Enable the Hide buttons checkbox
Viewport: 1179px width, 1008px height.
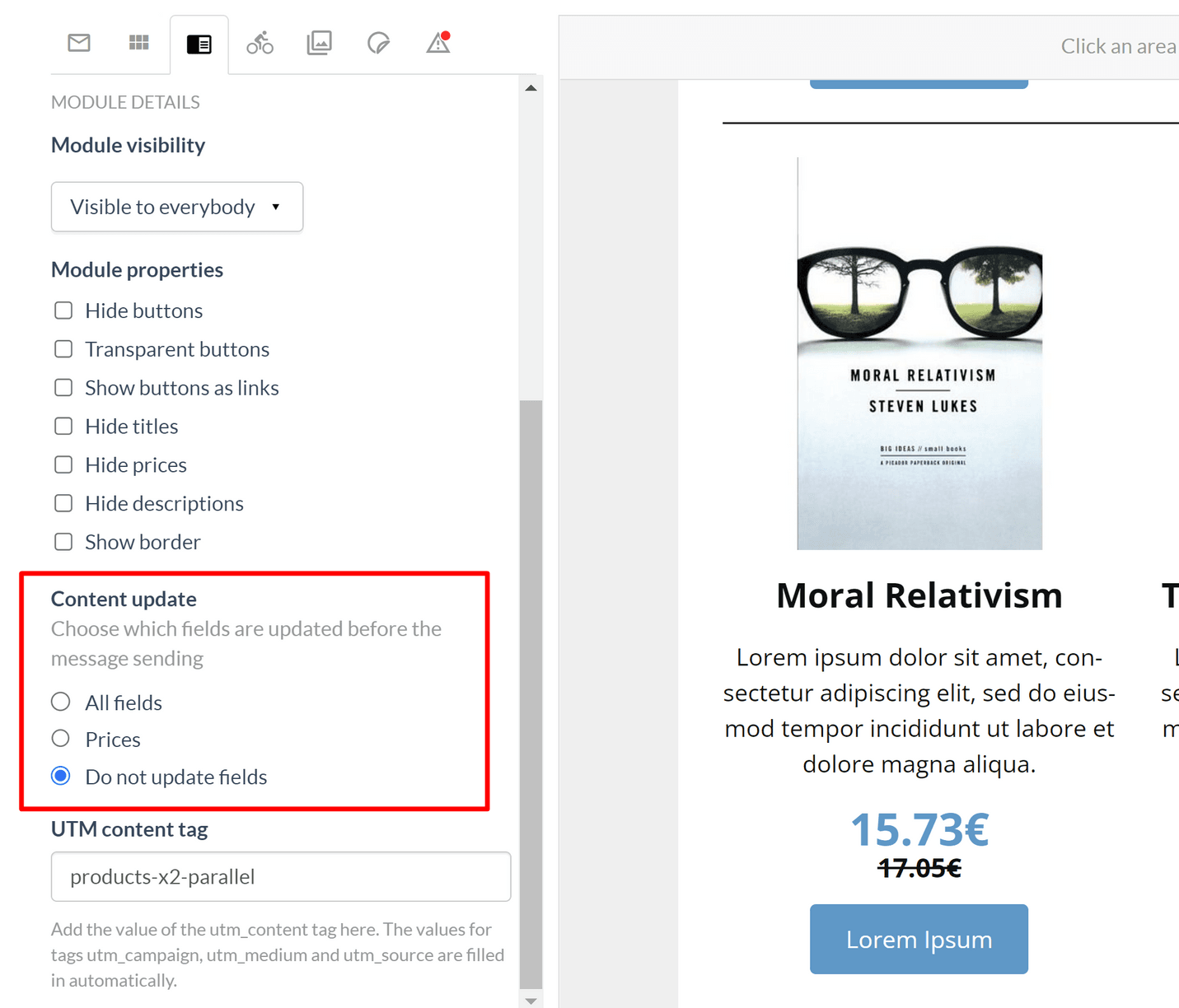[x=63, y=310]
